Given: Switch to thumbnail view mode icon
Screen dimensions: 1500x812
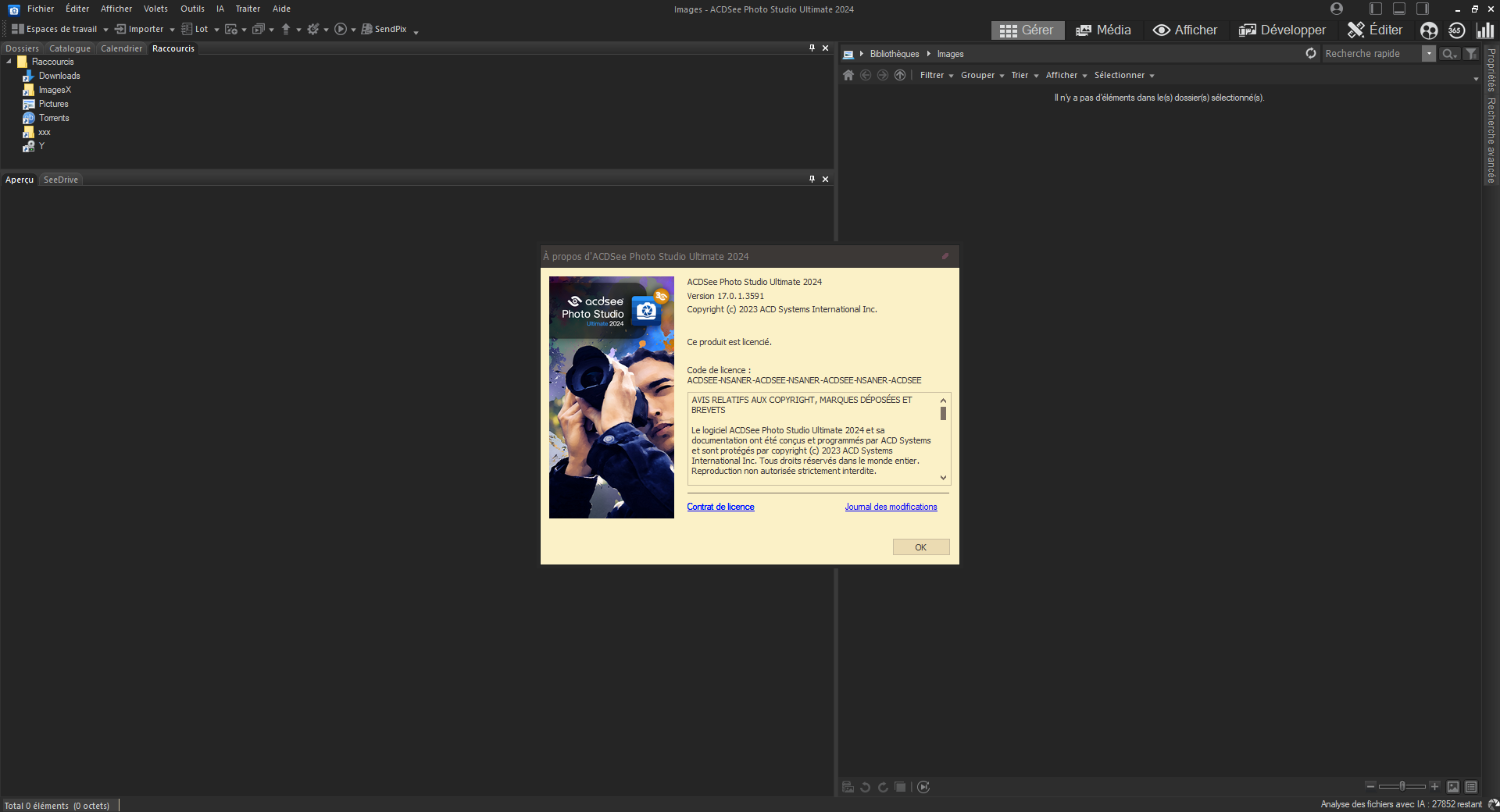Looking at the screenshot, I should (1453, 787).
